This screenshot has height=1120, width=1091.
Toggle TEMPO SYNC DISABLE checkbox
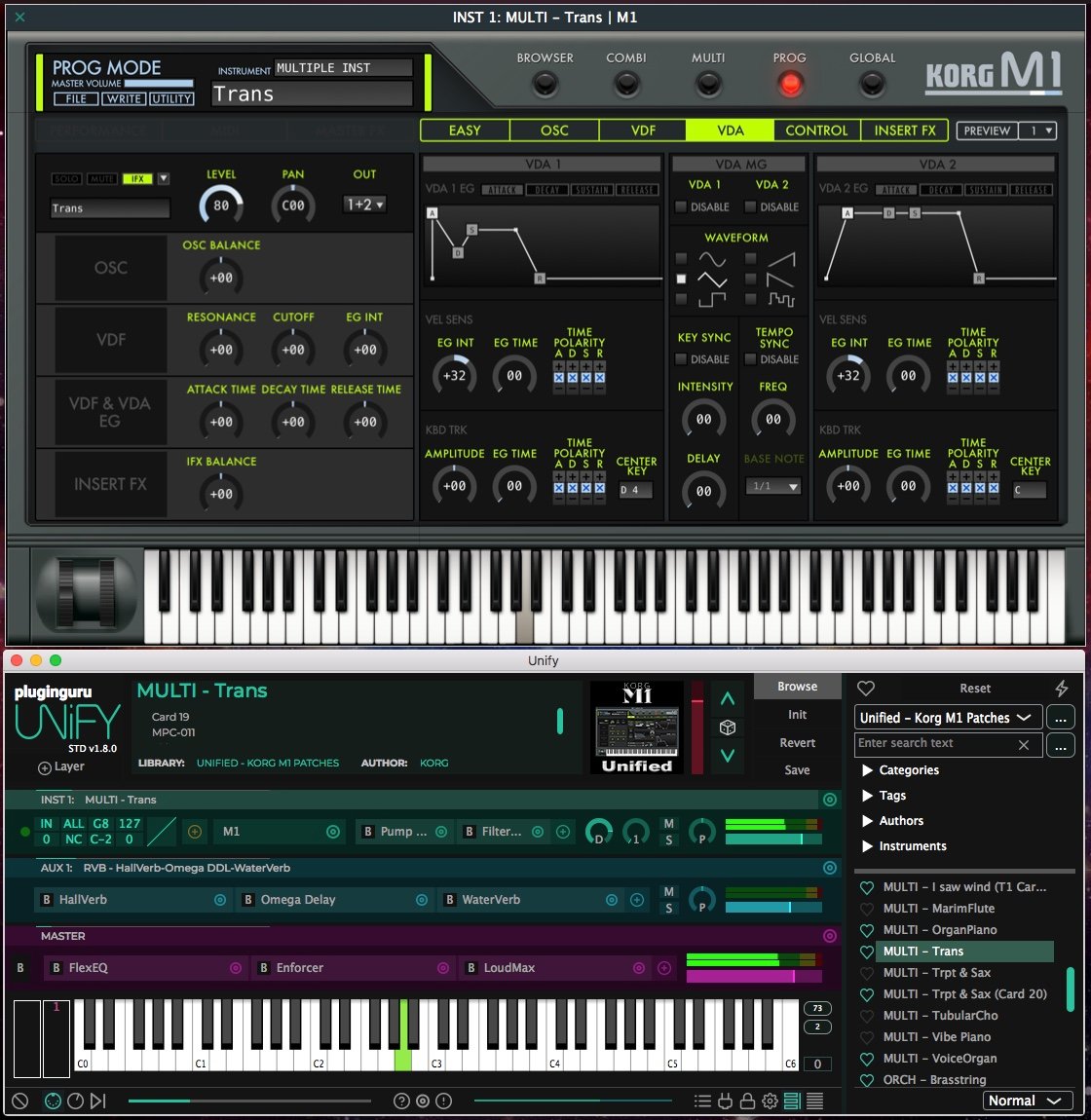click(750, 358)
